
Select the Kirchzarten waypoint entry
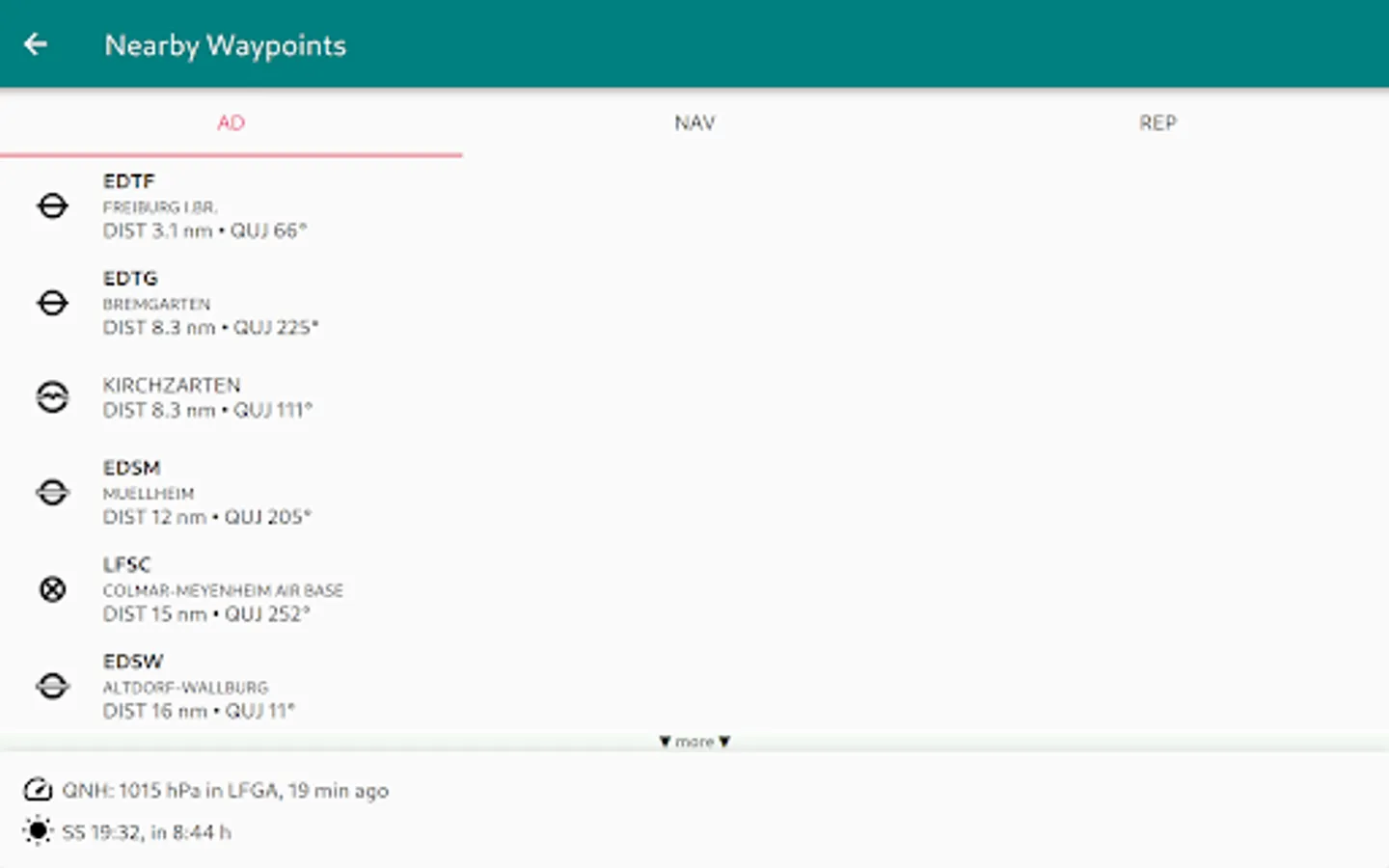(694, 397)
